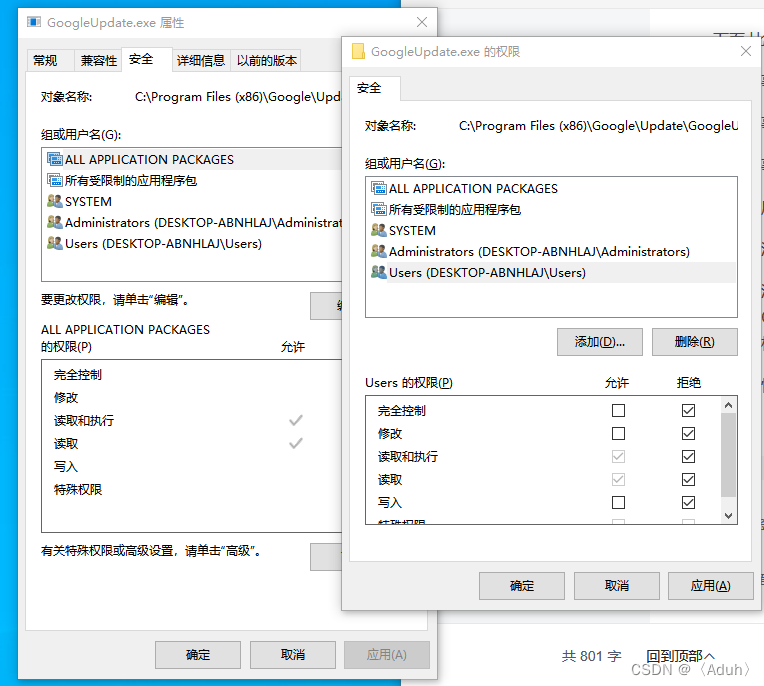764x686 pixels.
Task: Click the 添加(D)... button
Action: (599, 342)
